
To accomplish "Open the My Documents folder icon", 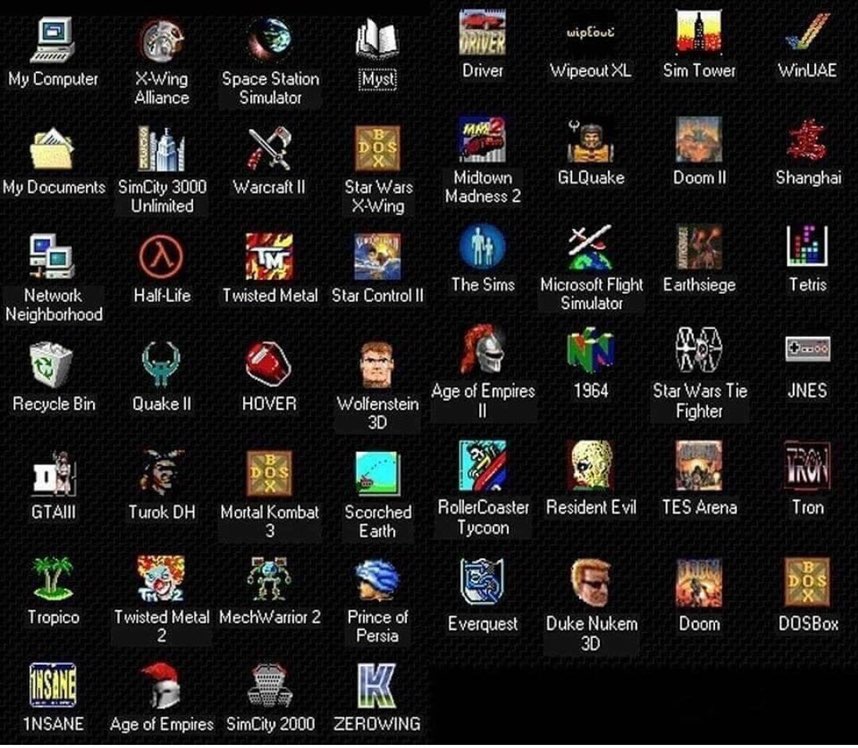I will [x=53, y=148].
